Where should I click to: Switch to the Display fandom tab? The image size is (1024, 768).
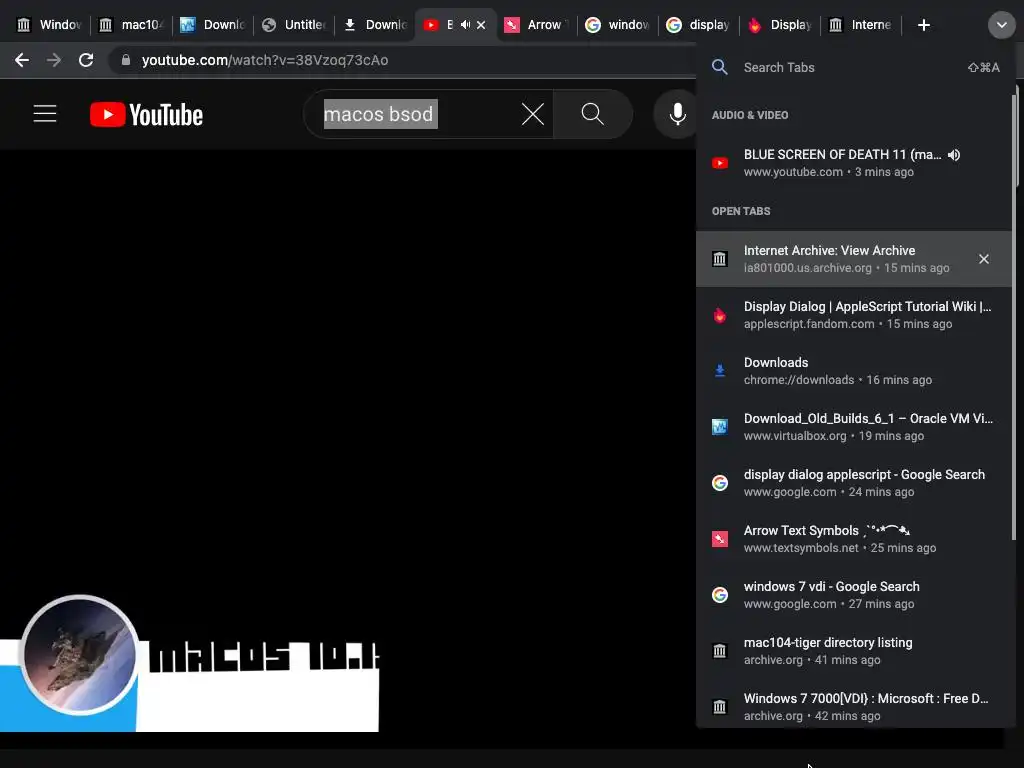[780, 25]
